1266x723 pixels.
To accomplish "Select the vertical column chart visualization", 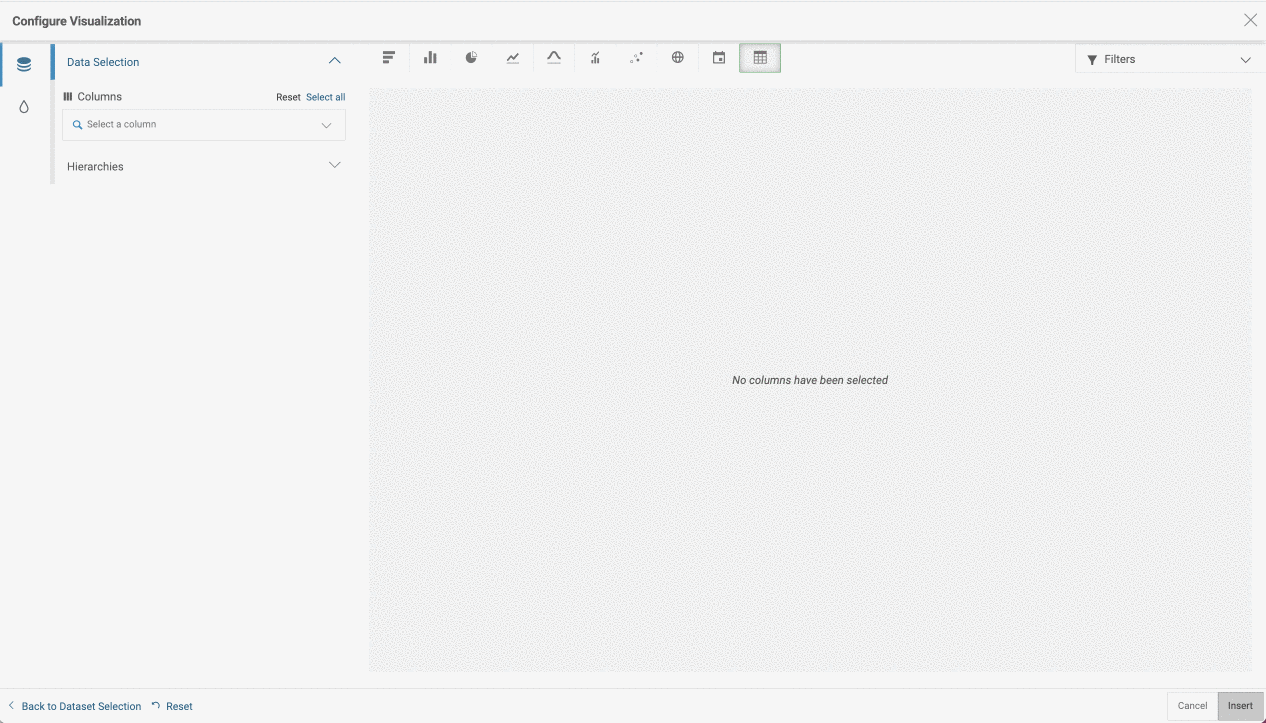I will click(x=430, y=58).
